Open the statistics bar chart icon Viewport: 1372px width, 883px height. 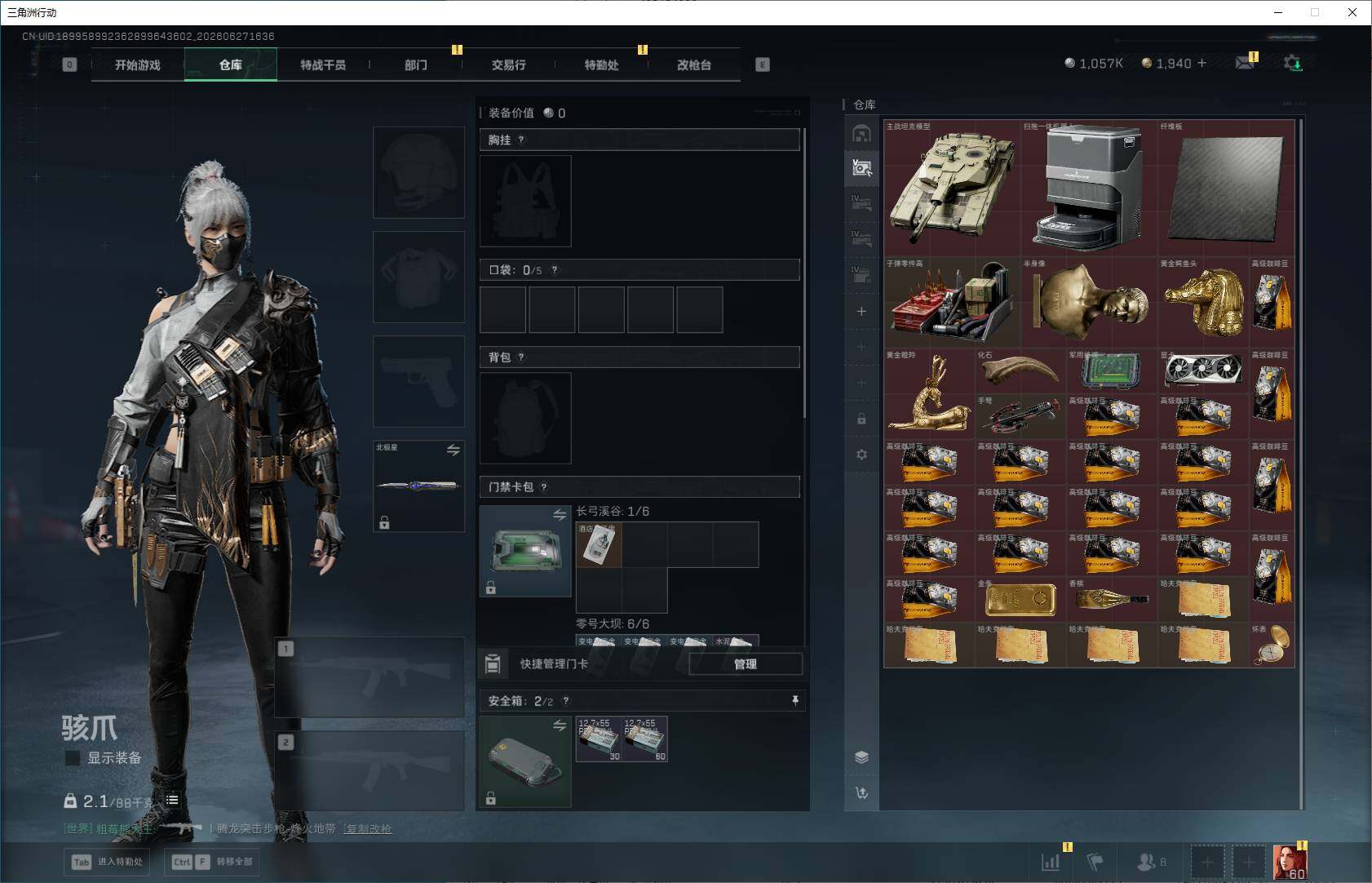(1051, 862)
